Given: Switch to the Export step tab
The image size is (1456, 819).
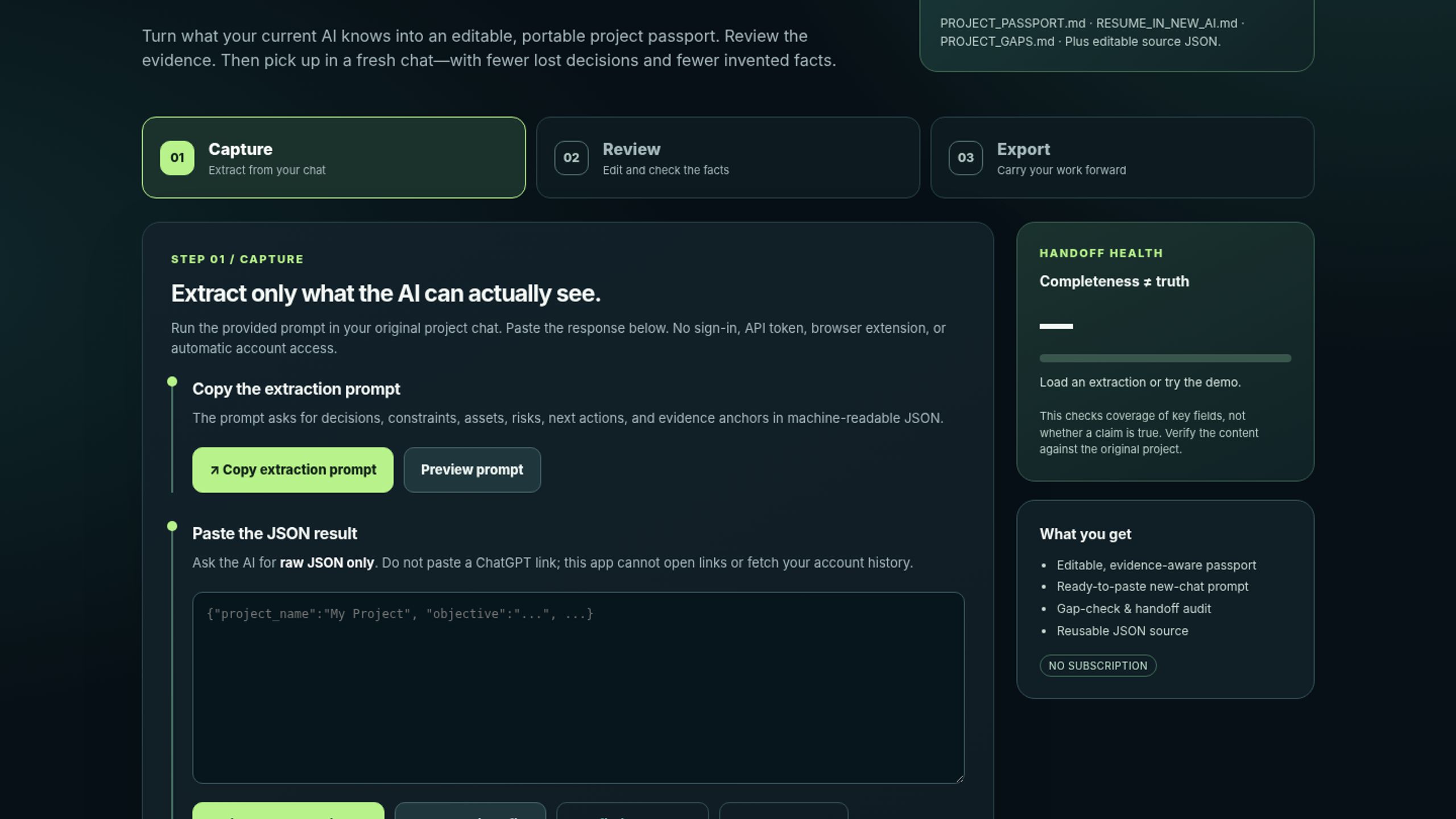Looking at the screenshot, I should click(1122, 158).
